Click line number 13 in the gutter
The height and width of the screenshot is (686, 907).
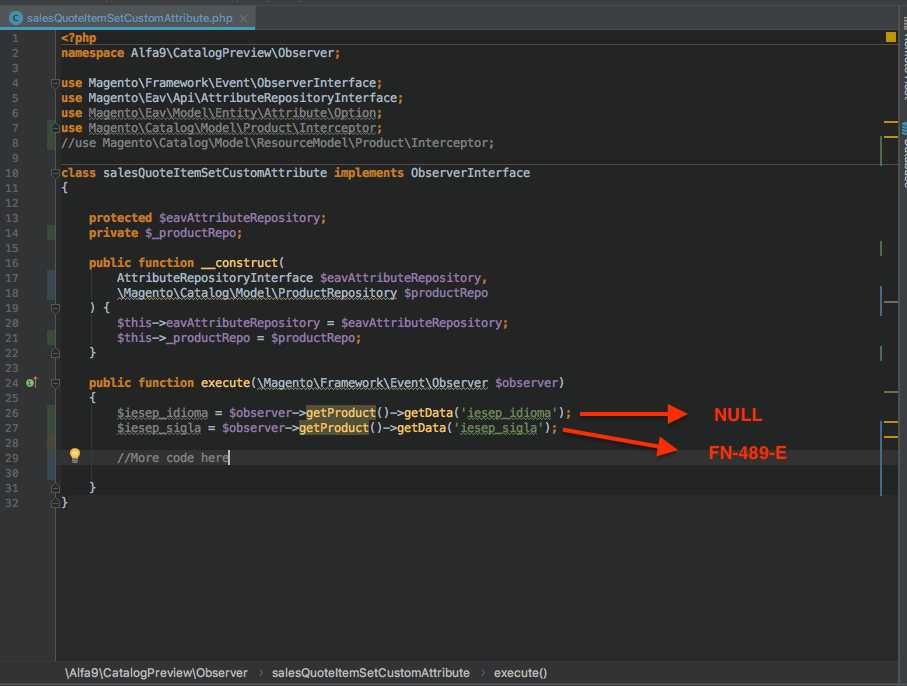point(12,218)
